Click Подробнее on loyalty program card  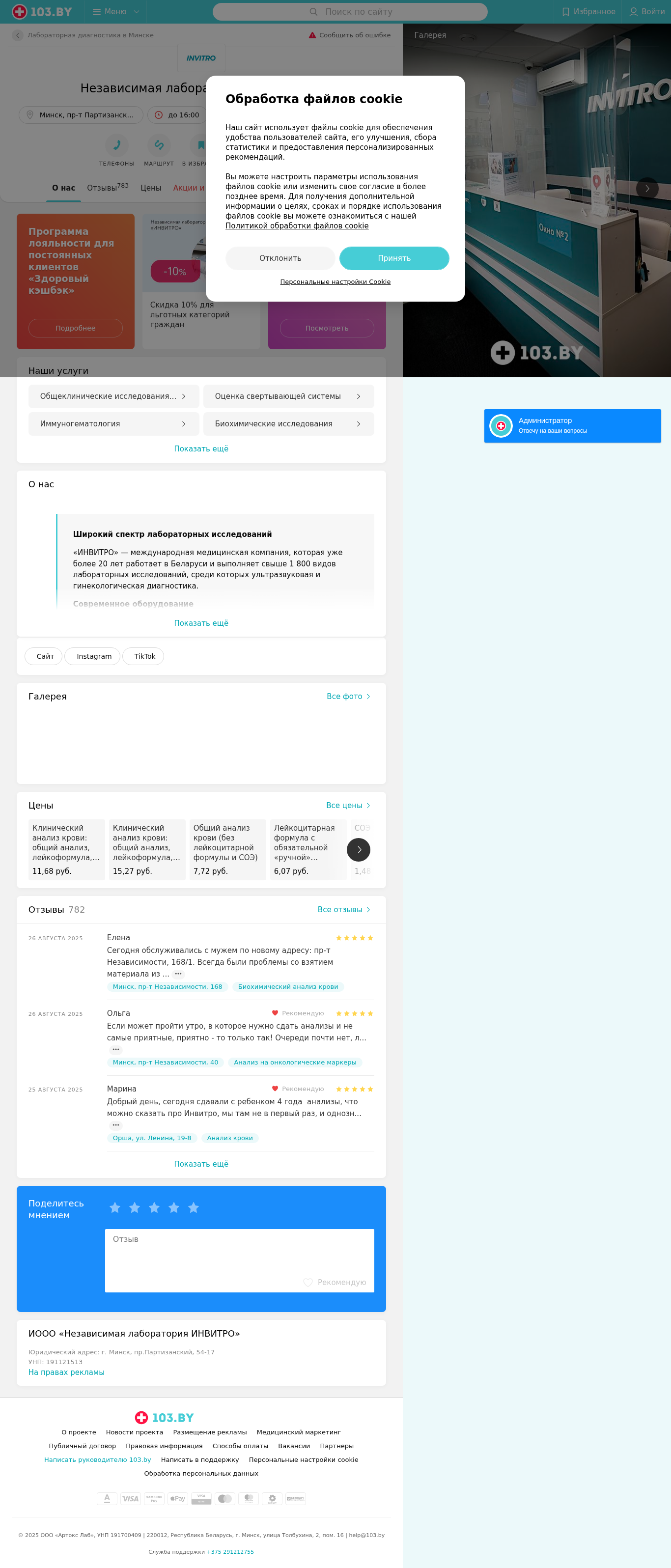(76, 328)
